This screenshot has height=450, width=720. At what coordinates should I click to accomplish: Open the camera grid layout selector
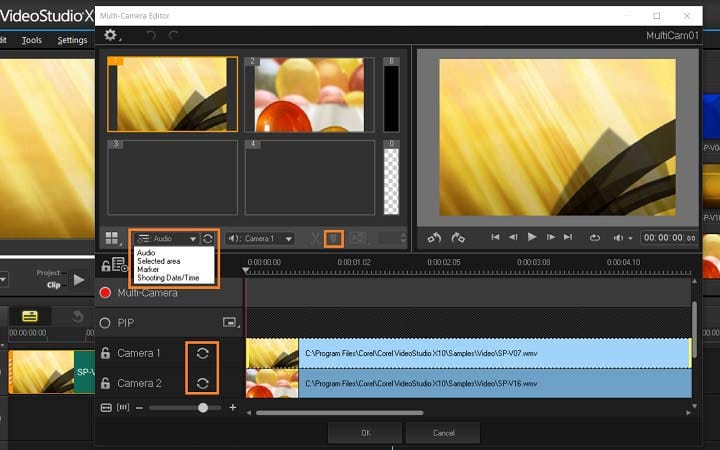pos(112,238)
